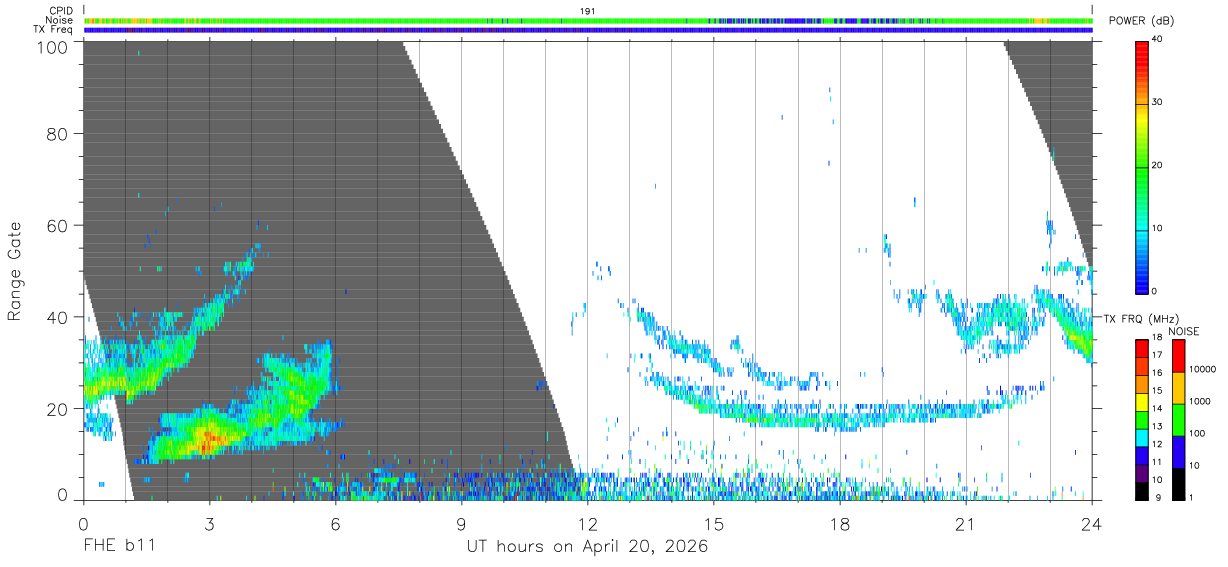The height and width of the screenshot is (567, 1228).
Task: Click the 'Noise' row label at top left
Action: click(x=60, y=20)
